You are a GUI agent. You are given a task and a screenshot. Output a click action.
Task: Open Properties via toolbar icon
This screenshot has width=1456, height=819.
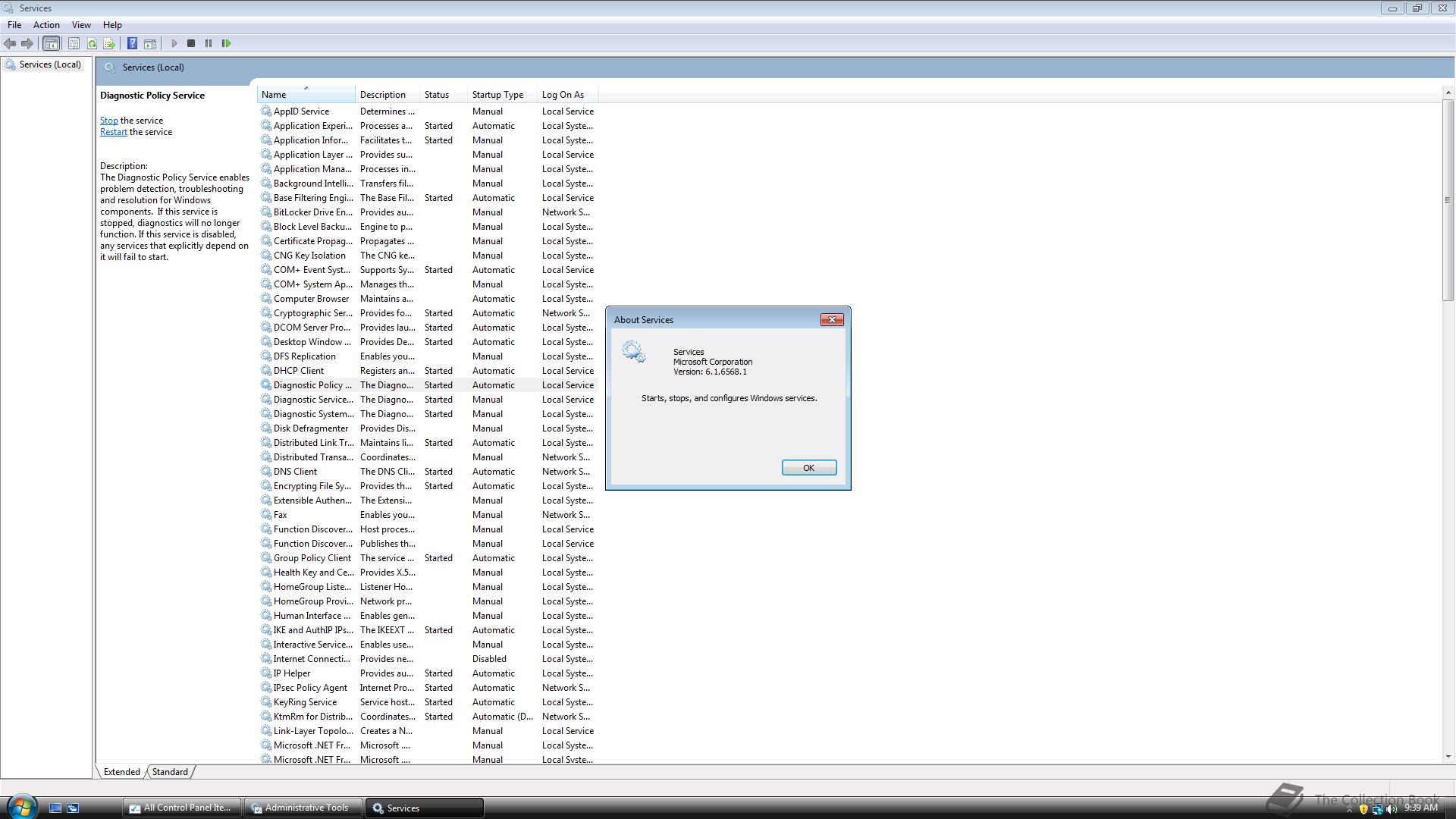coord(74,43)
